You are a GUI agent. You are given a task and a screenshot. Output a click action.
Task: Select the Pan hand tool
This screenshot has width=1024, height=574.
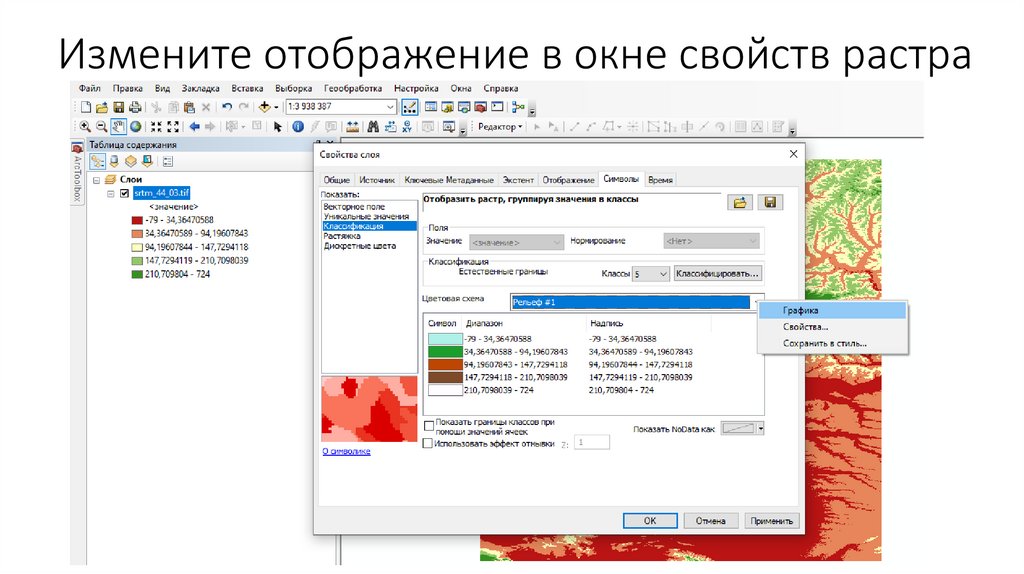pos(118,127)
